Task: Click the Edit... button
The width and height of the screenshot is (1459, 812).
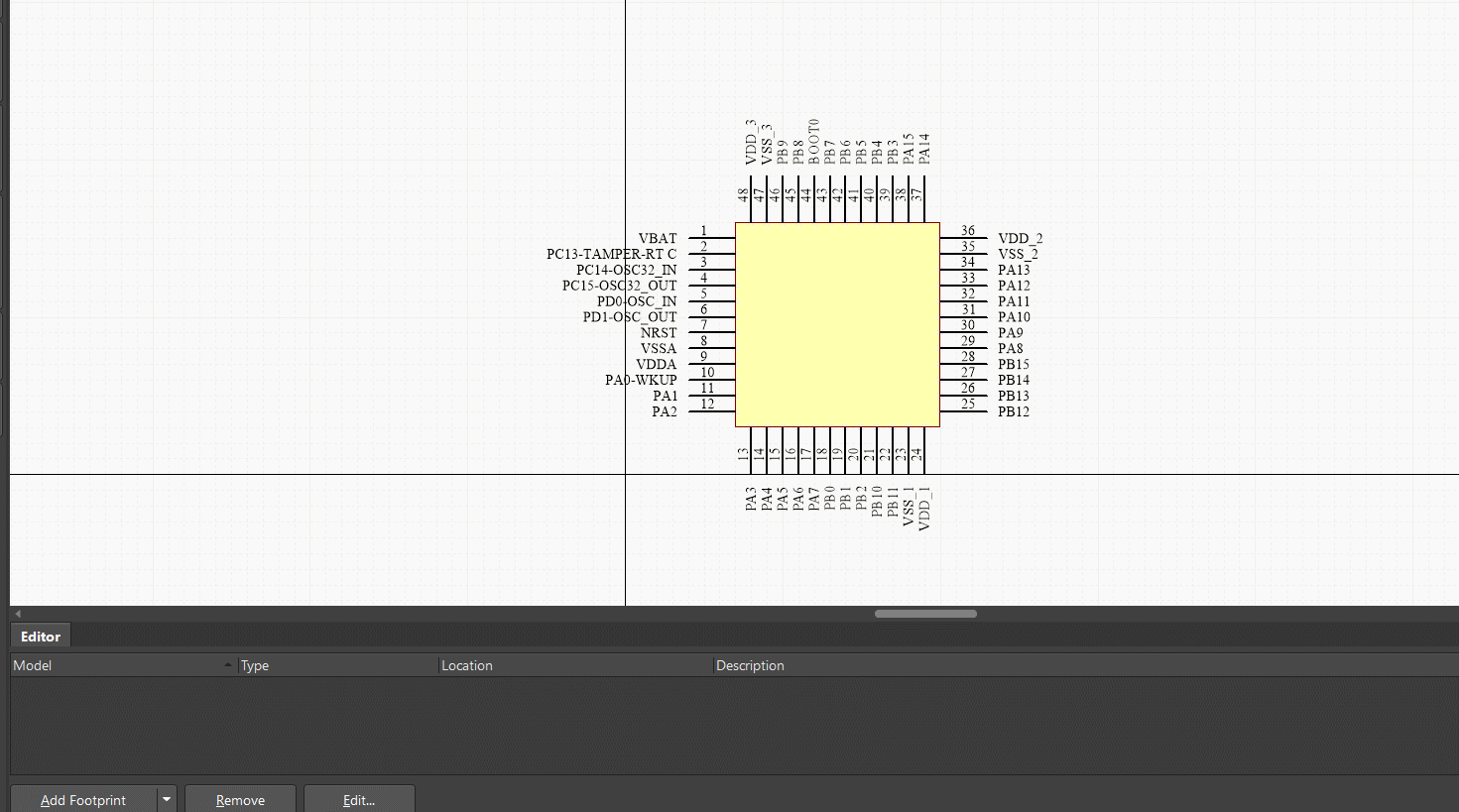Action: pyautogui.click(x=359, y=799)
